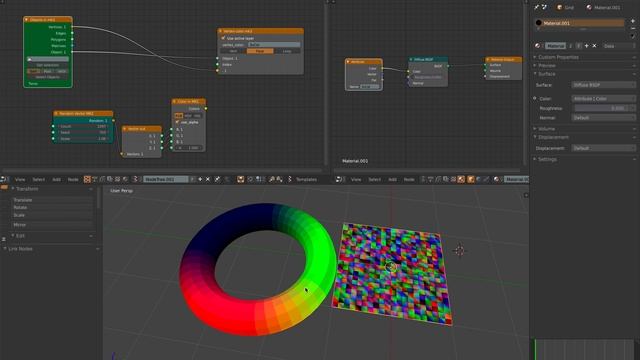Toggle the Use active layer checkbox
The width and height of the screenshot is (640, 360).
pyautogui.click(x=223, y=38)
